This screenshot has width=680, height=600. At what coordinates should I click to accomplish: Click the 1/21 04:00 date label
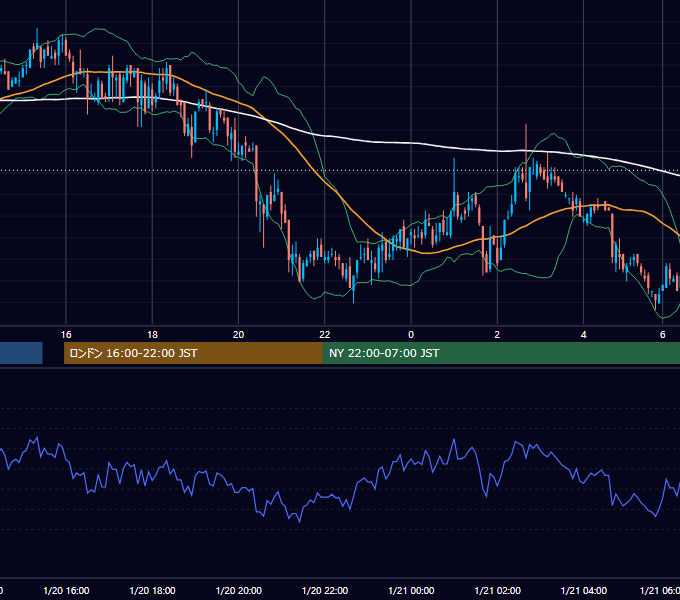(584, 590)
